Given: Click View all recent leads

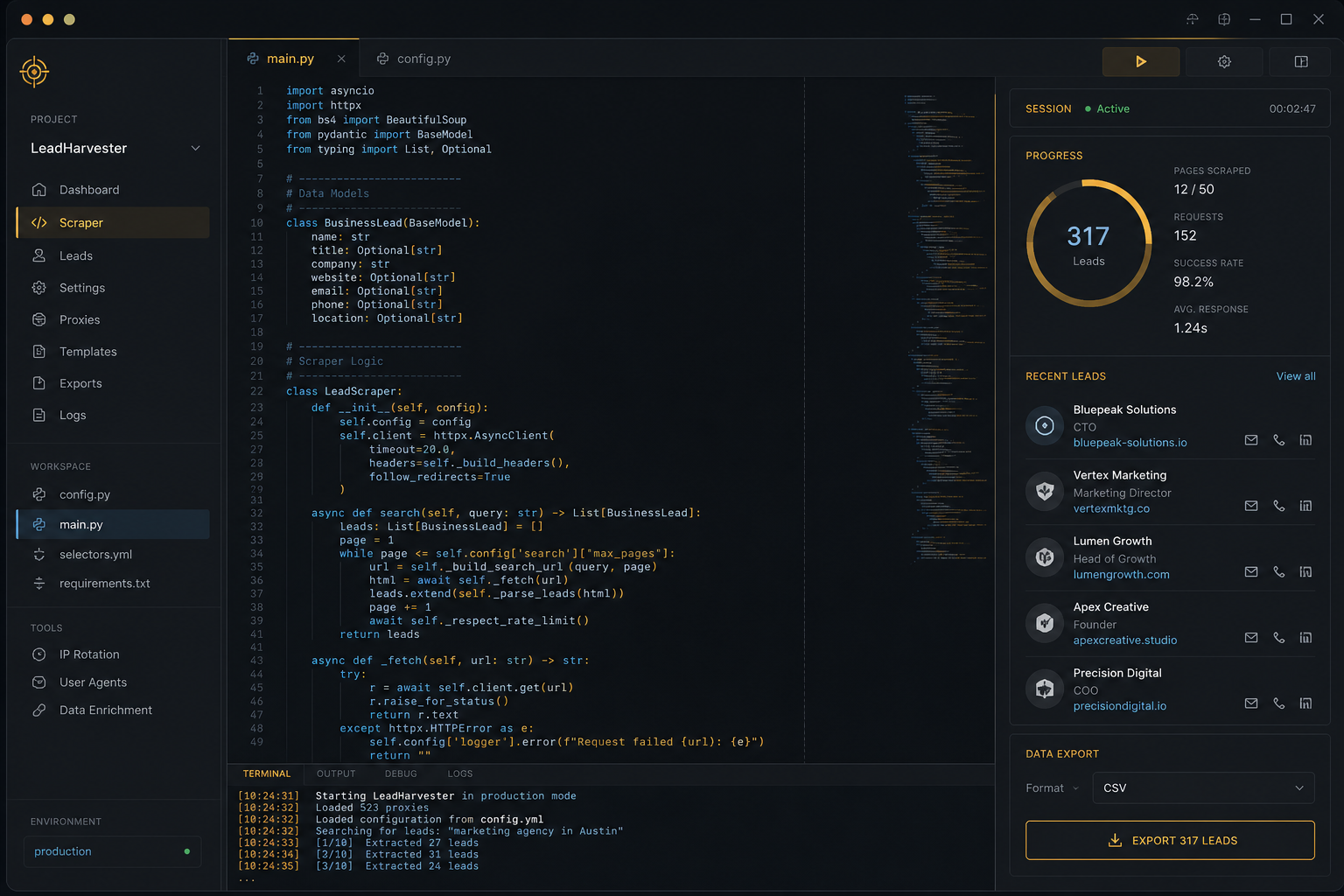Looking at the screenshot, I should click(1296, 376).
